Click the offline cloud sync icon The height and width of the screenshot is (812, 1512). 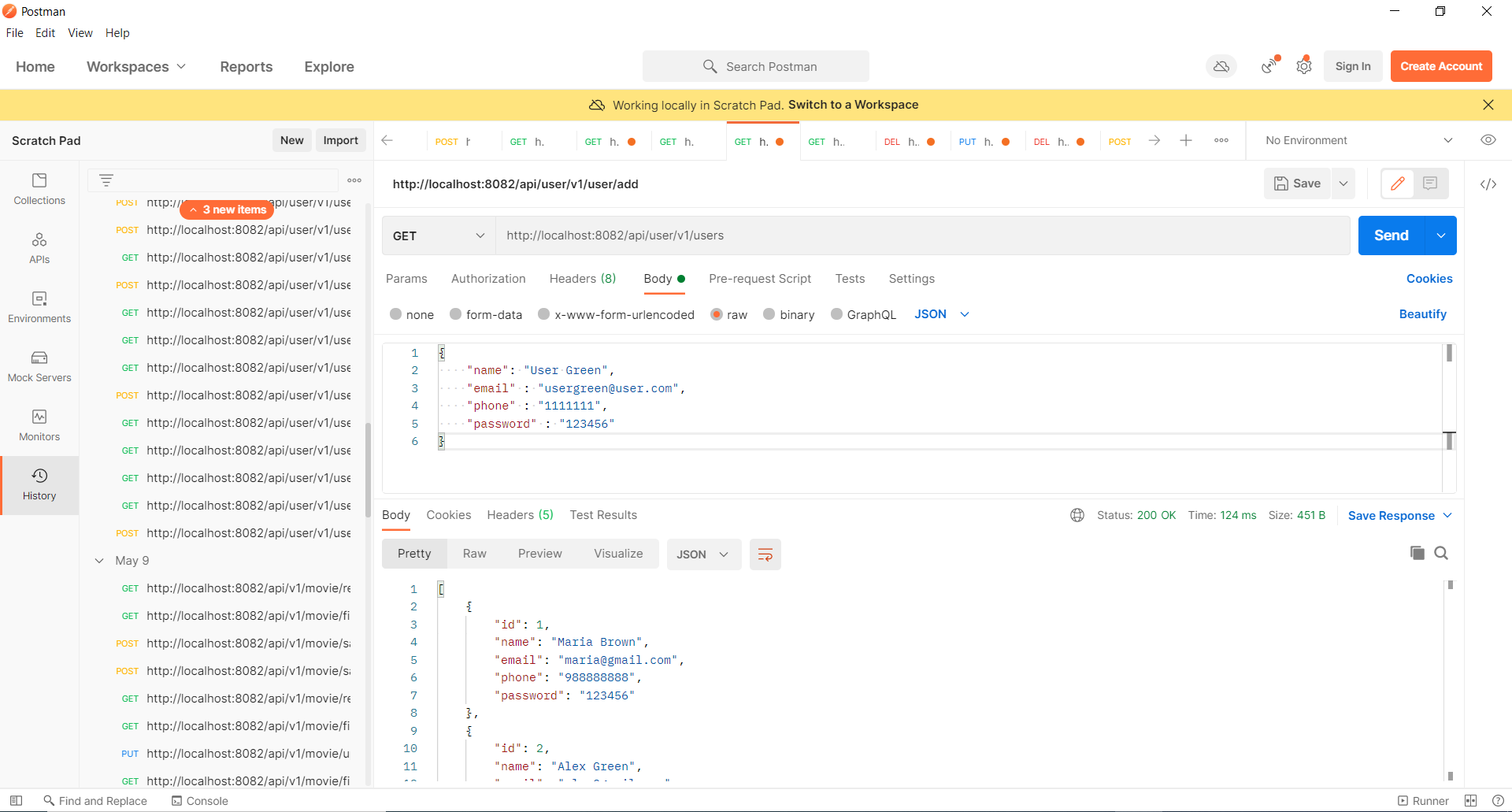tap(1221, 67)
